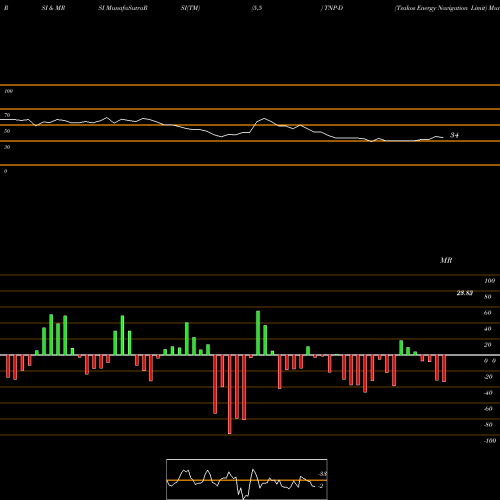Click the longest red bar in MR histogram
500x500 pixels.
point(230,394)
